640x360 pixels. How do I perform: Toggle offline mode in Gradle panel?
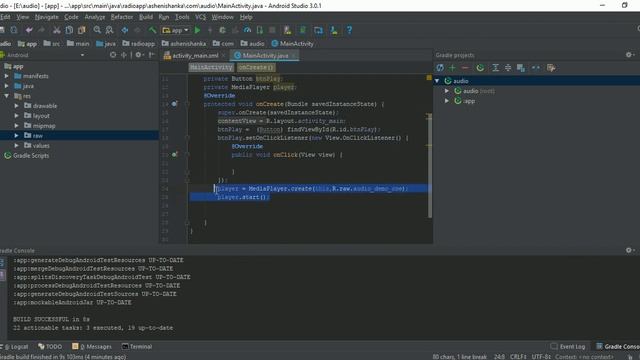(536, 68)
